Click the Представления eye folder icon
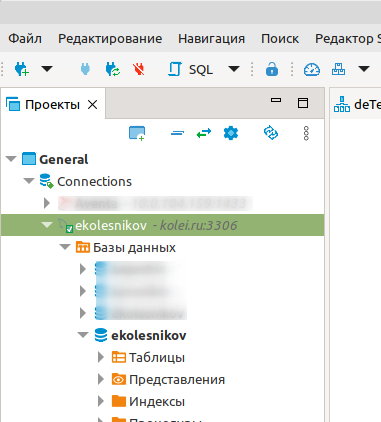 pos(119,379)
